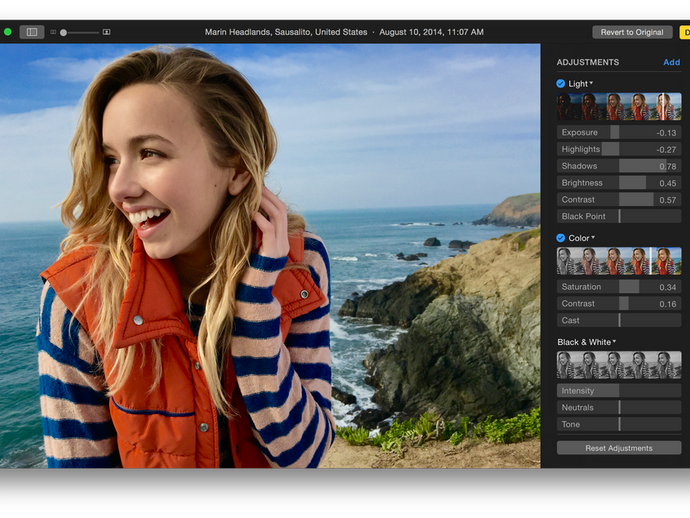Image resolution: width=690 pixels, height=518 pixels.
Task: Click the small zoom-out icon by slider
Action: (x=53, y=32)
